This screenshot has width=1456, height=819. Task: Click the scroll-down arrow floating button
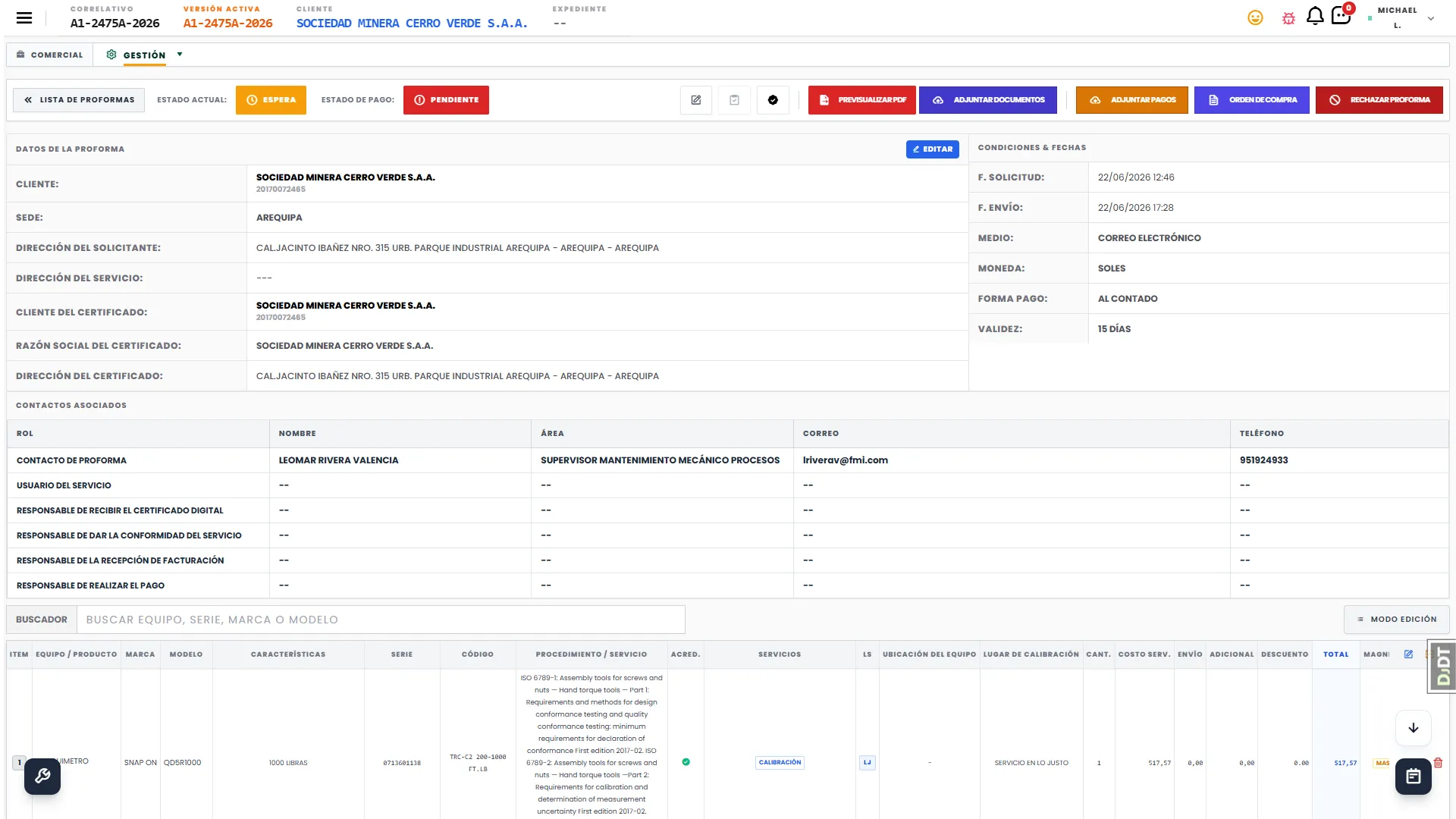[x=1414, y=728]
